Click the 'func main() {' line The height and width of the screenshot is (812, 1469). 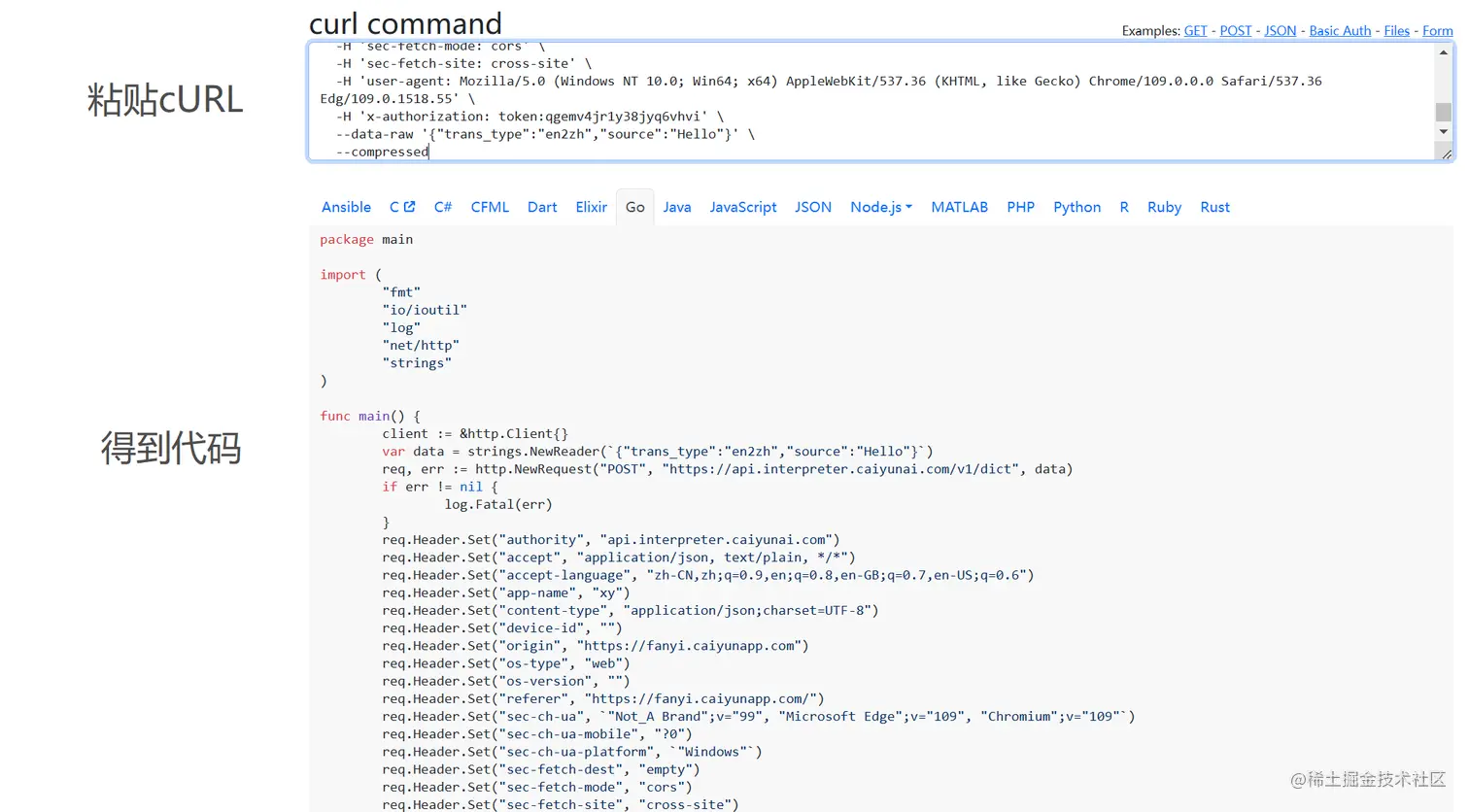tap(370, 416)
